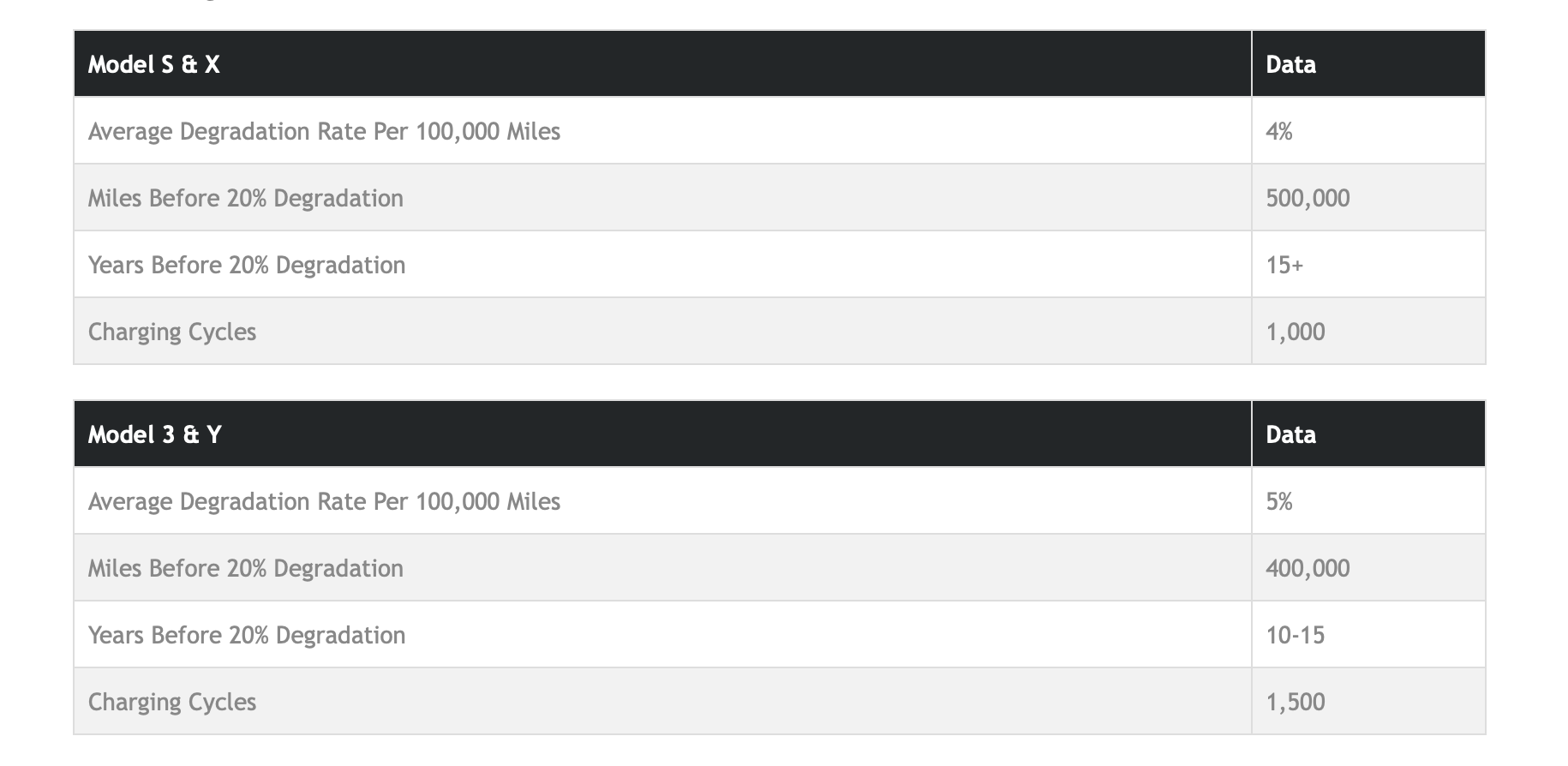This screenshot has height=766, width=1568.
Task: Select Miles Before 20% Degradation label for Model 3 & Y
Action: coord(245,569)
